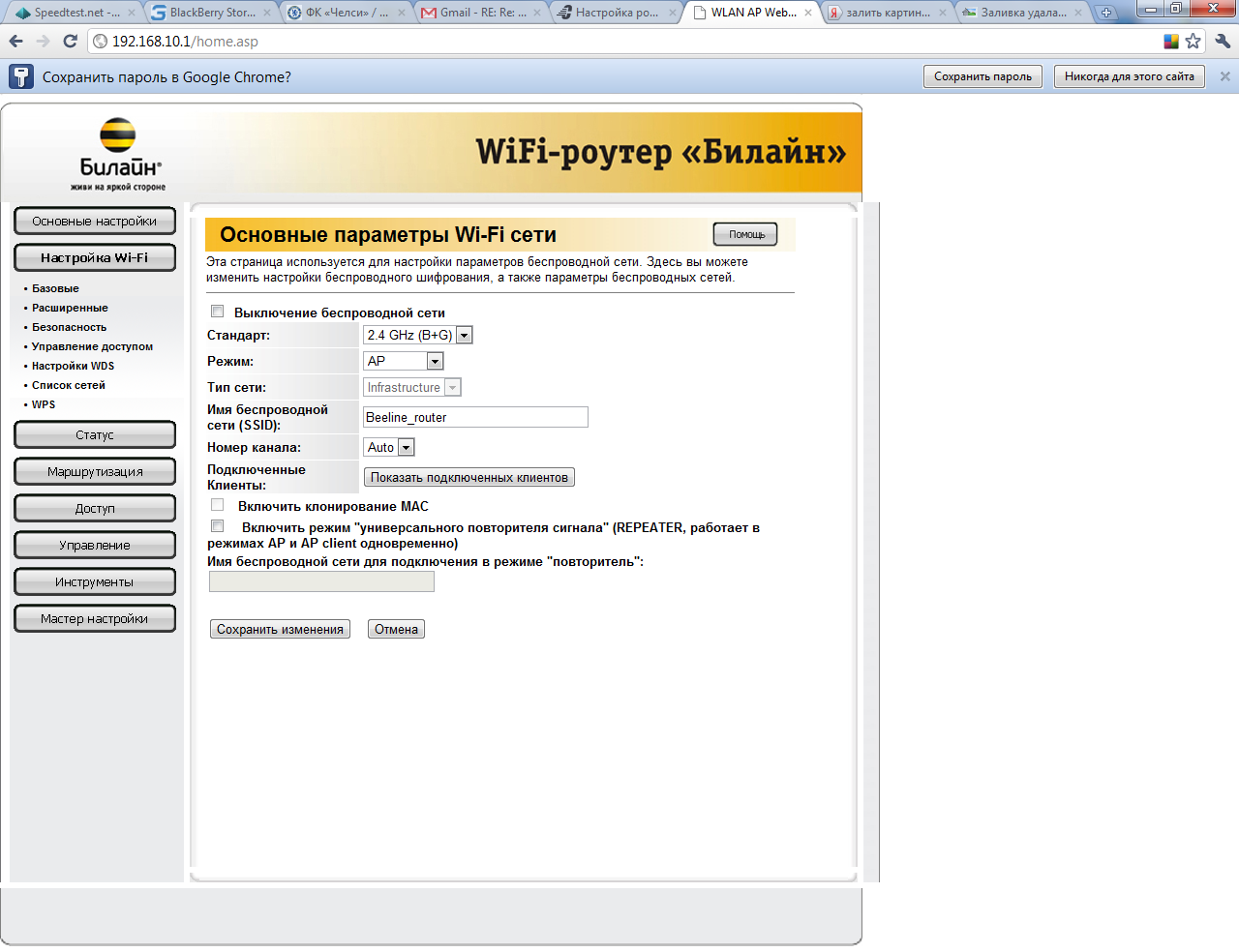Click the SSID field containing Beeline_router
Image resolution: width=1239 pixels, height=952 pixels.
(x=475, y=417)
